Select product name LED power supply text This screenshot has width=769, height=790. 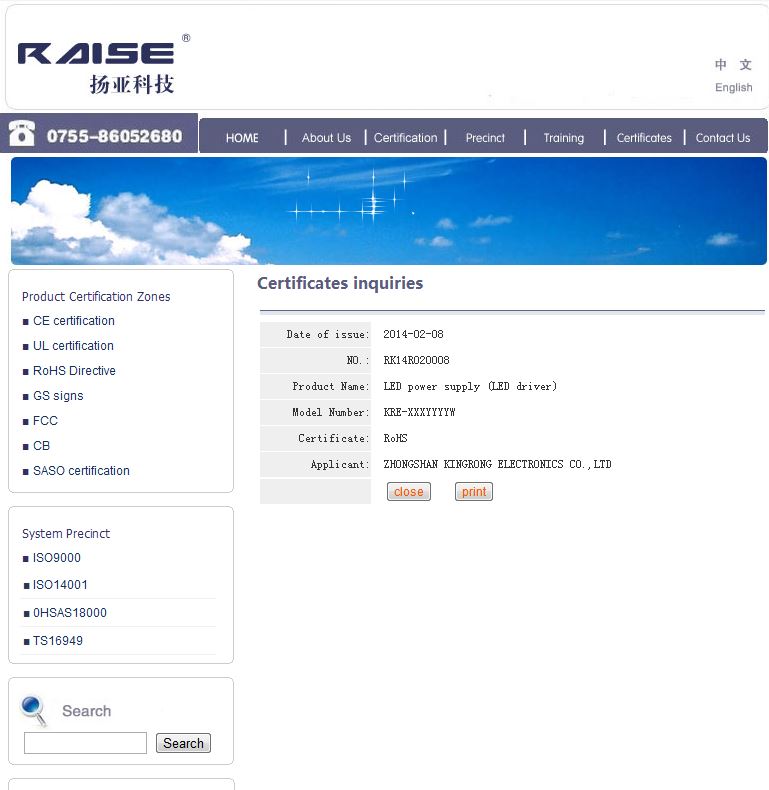point(470,386)
